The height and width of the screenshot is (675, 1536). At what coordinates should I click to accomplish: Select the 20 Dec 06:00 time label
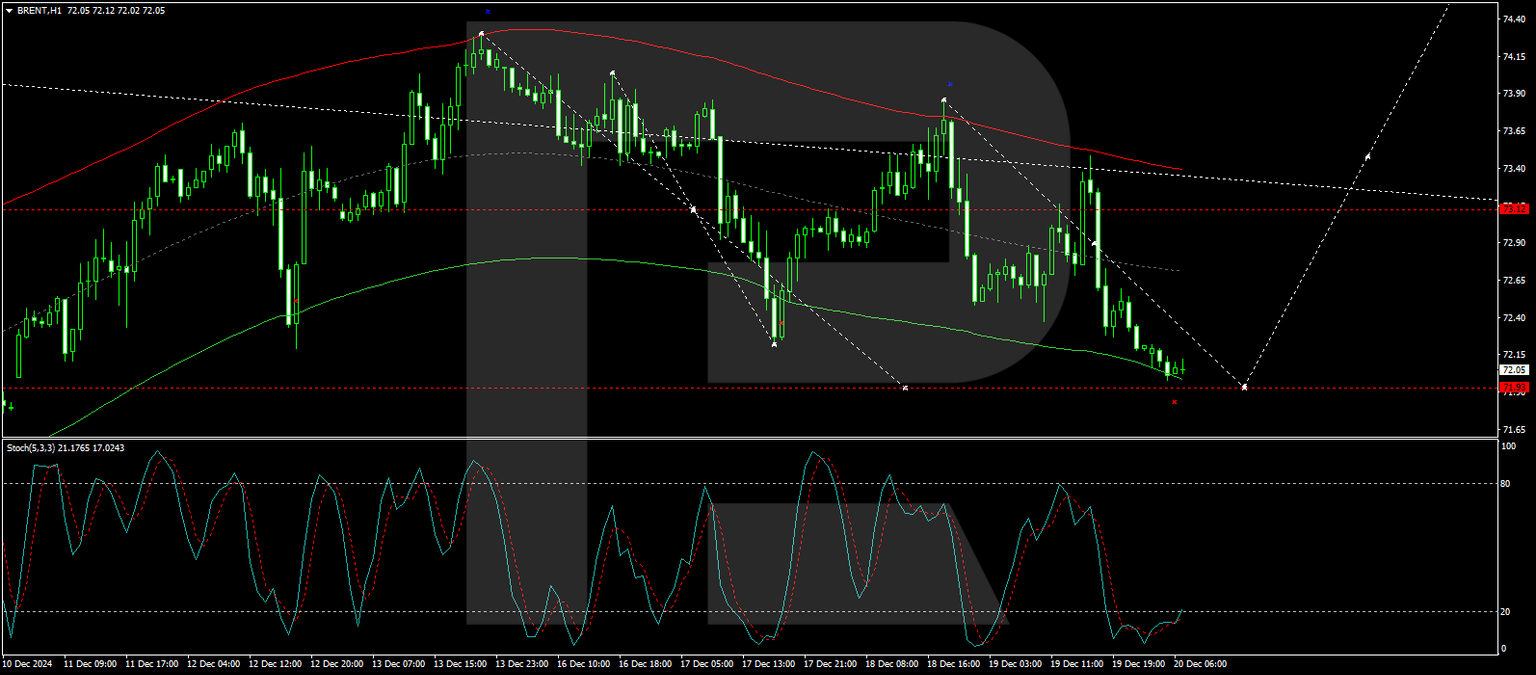click(1201, 663)
